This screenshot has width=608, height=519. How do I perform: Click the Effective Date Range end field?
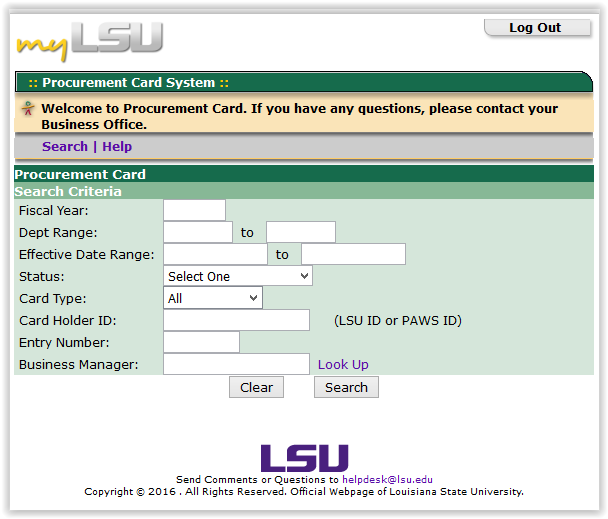[354, 254]
